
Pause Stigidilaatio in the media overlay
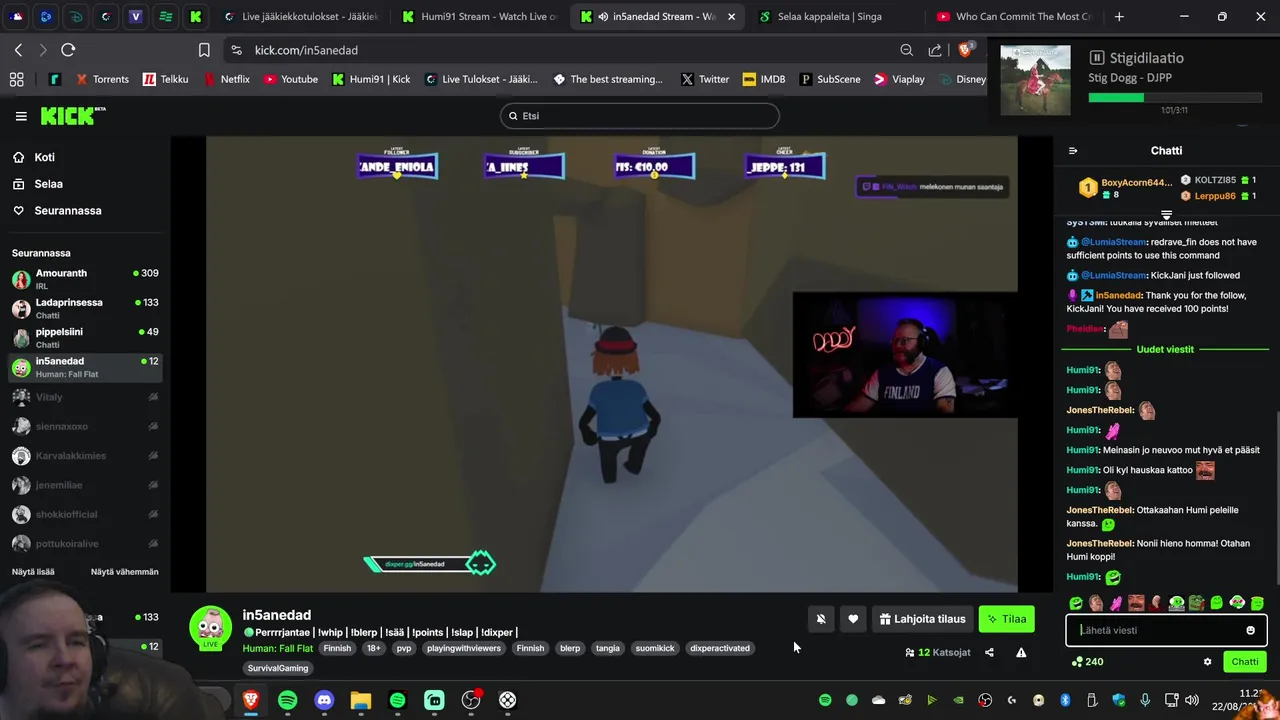[x=1096, y=58]
